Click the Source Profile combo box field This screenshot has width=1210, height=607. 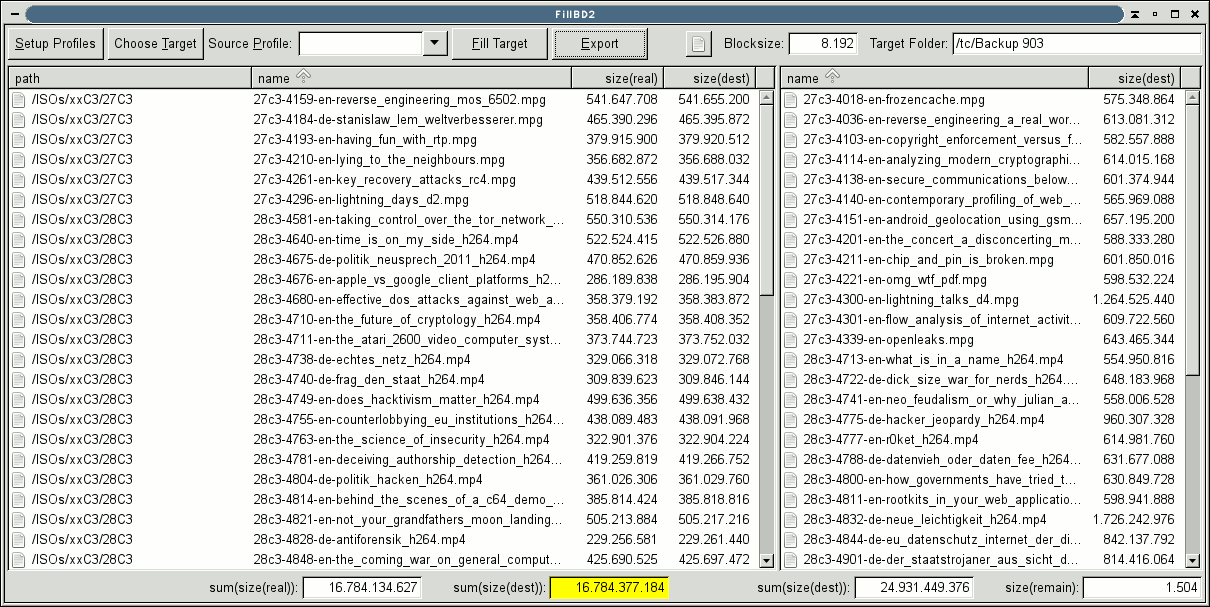click(x=360, y=43)
